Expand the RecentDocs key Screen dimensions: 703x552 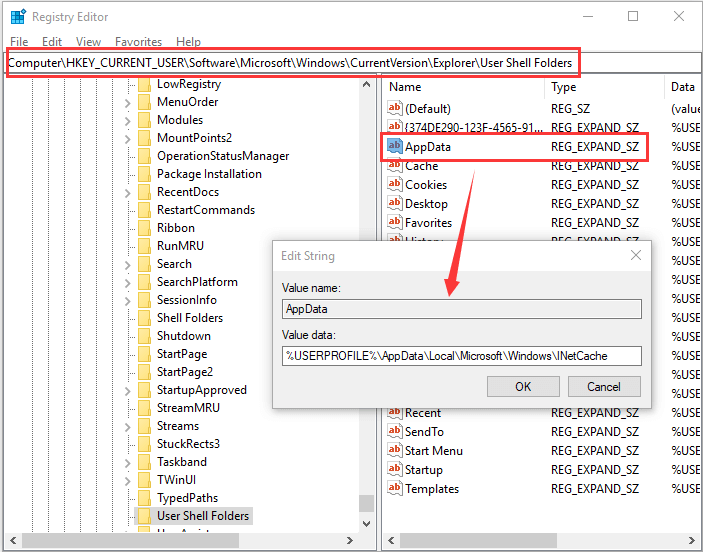(x=128, y=193)
